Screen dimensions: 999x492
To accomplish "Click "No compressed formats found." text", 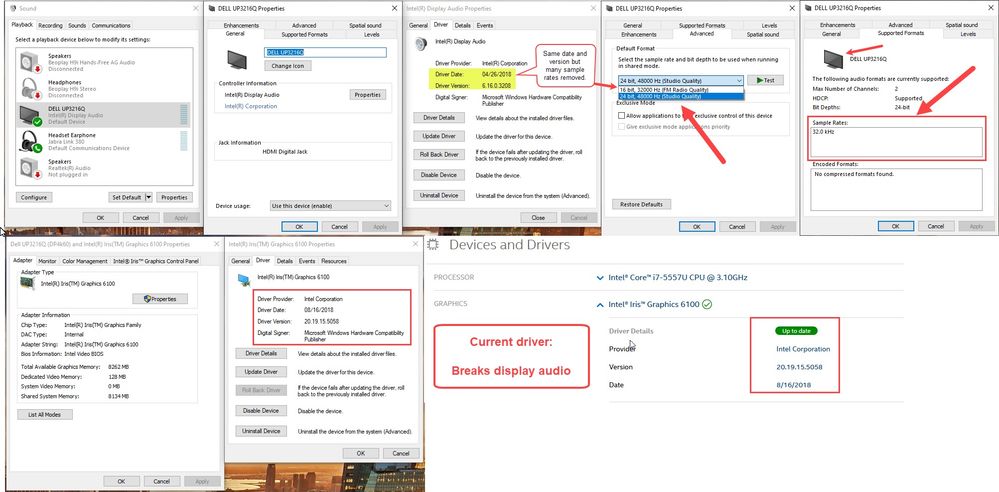I will pos(854,174).
